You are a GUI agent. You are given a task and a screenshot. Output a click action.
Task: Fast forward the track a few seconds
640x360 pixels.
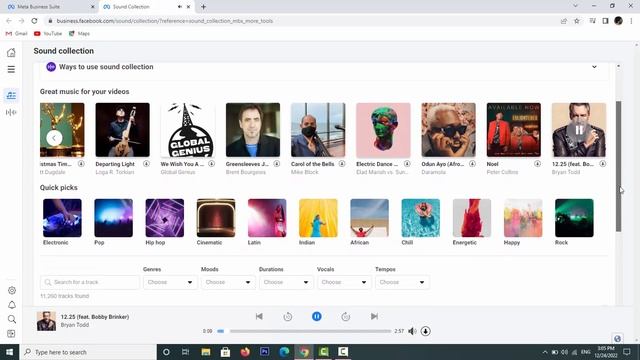click(346, 316)
